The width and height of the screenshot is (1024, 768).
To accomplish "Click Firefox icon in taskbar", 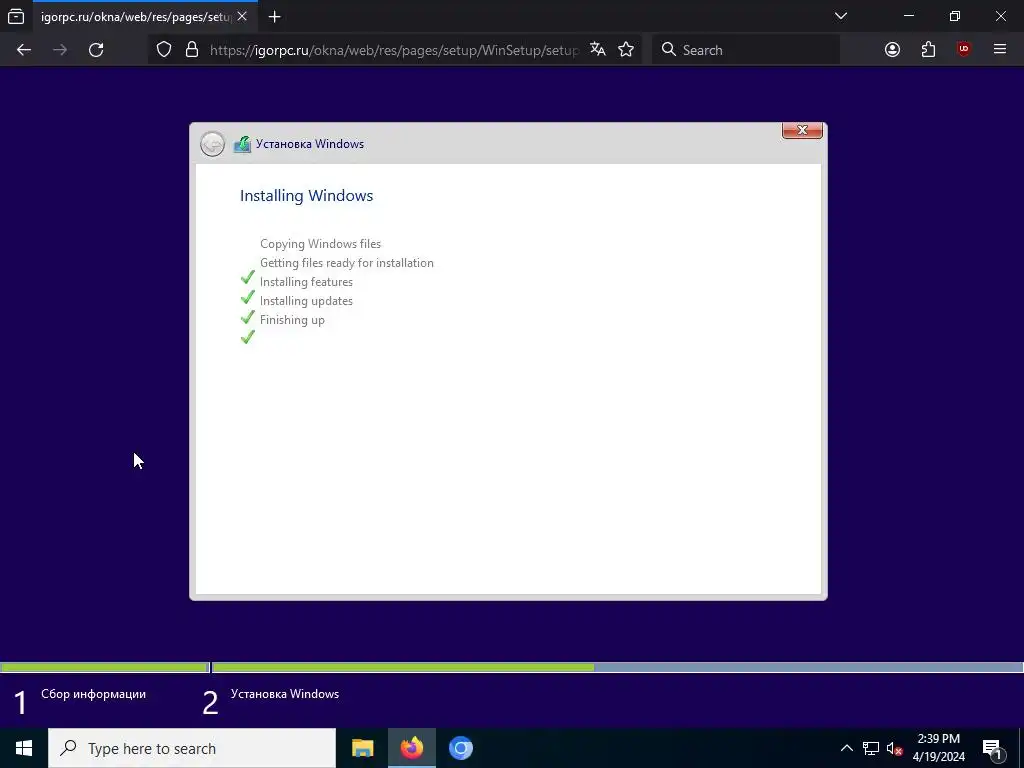I will (x=411, y=748).
